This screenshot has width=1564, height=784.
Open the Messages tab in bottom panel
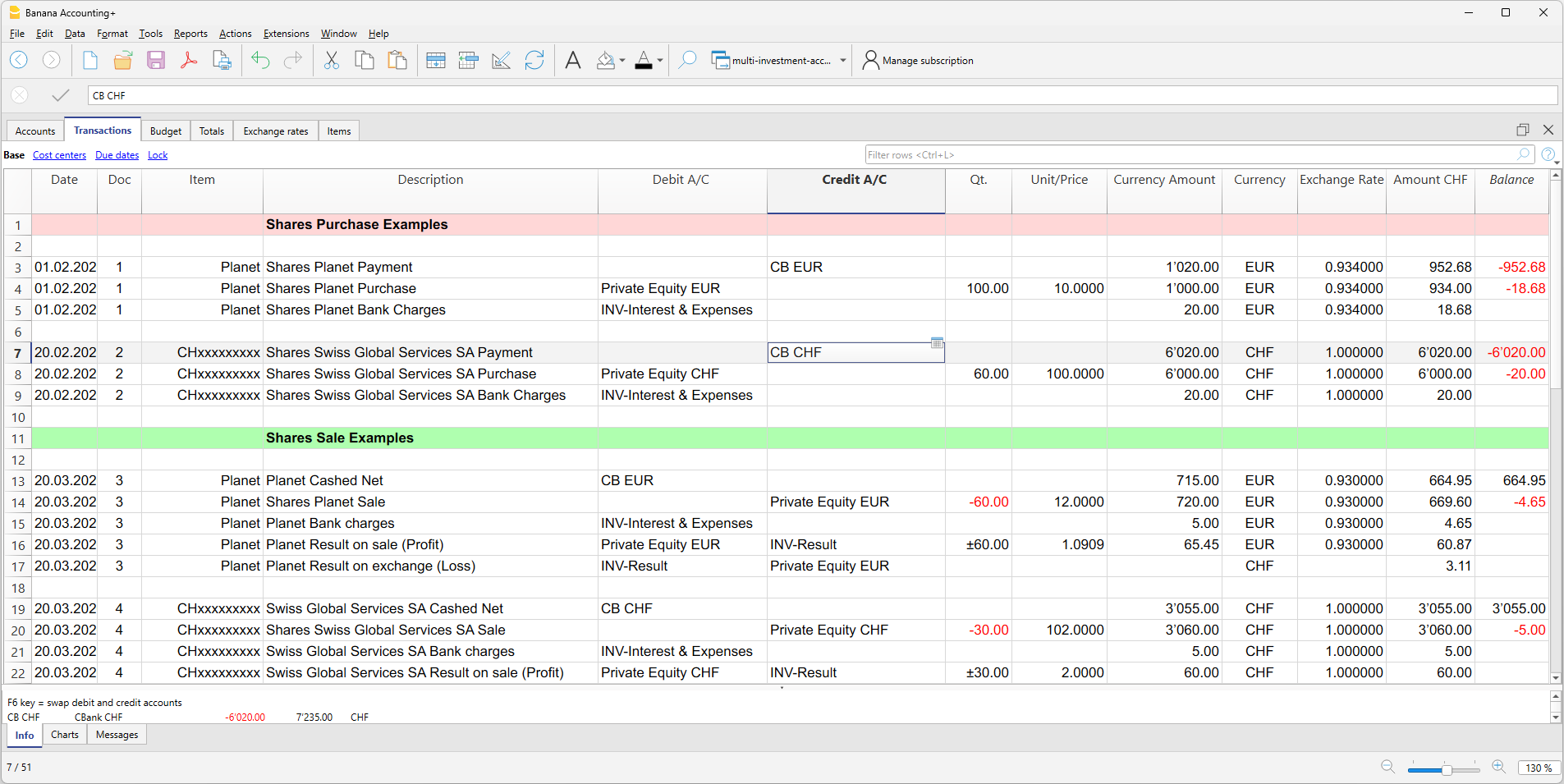pos(117,735)
